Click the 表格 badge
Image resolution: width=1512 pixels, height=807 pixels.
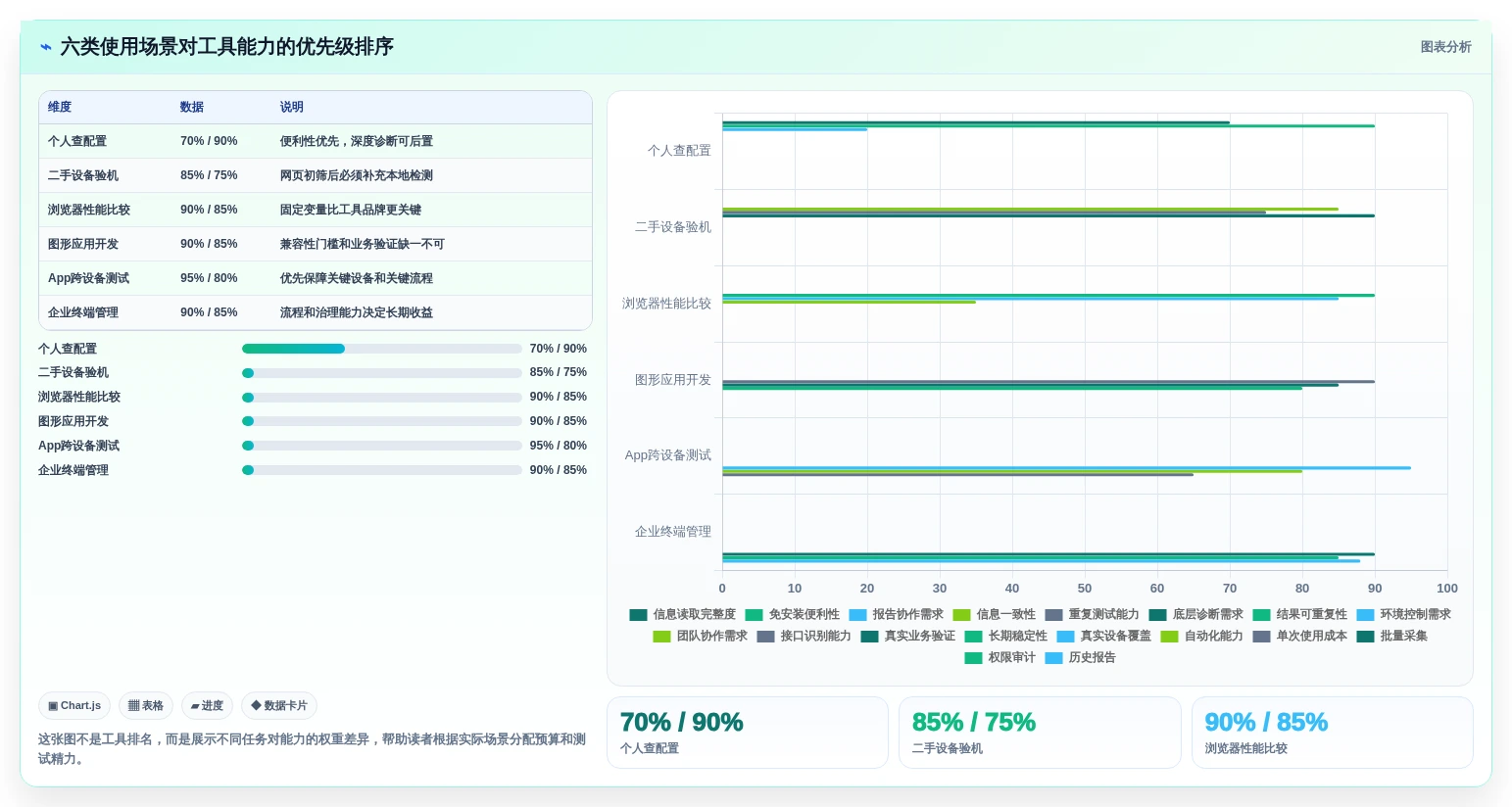(x=146, y=705)
